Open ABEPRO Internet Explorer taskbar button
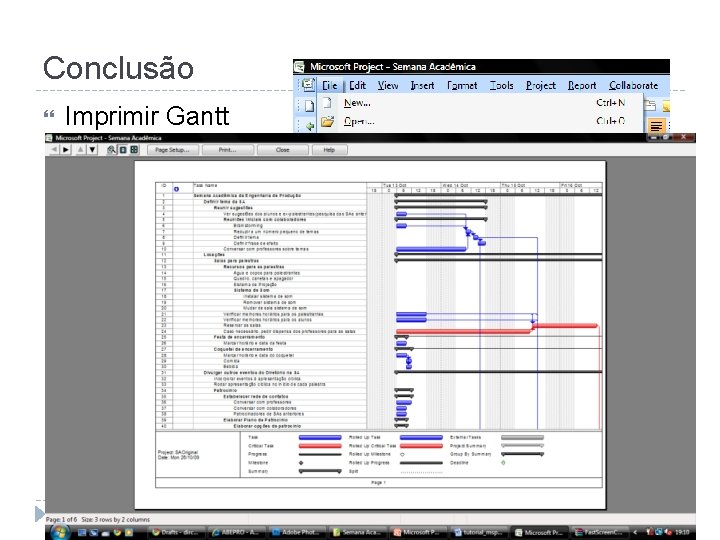The image size is (720, 540). 236,533
